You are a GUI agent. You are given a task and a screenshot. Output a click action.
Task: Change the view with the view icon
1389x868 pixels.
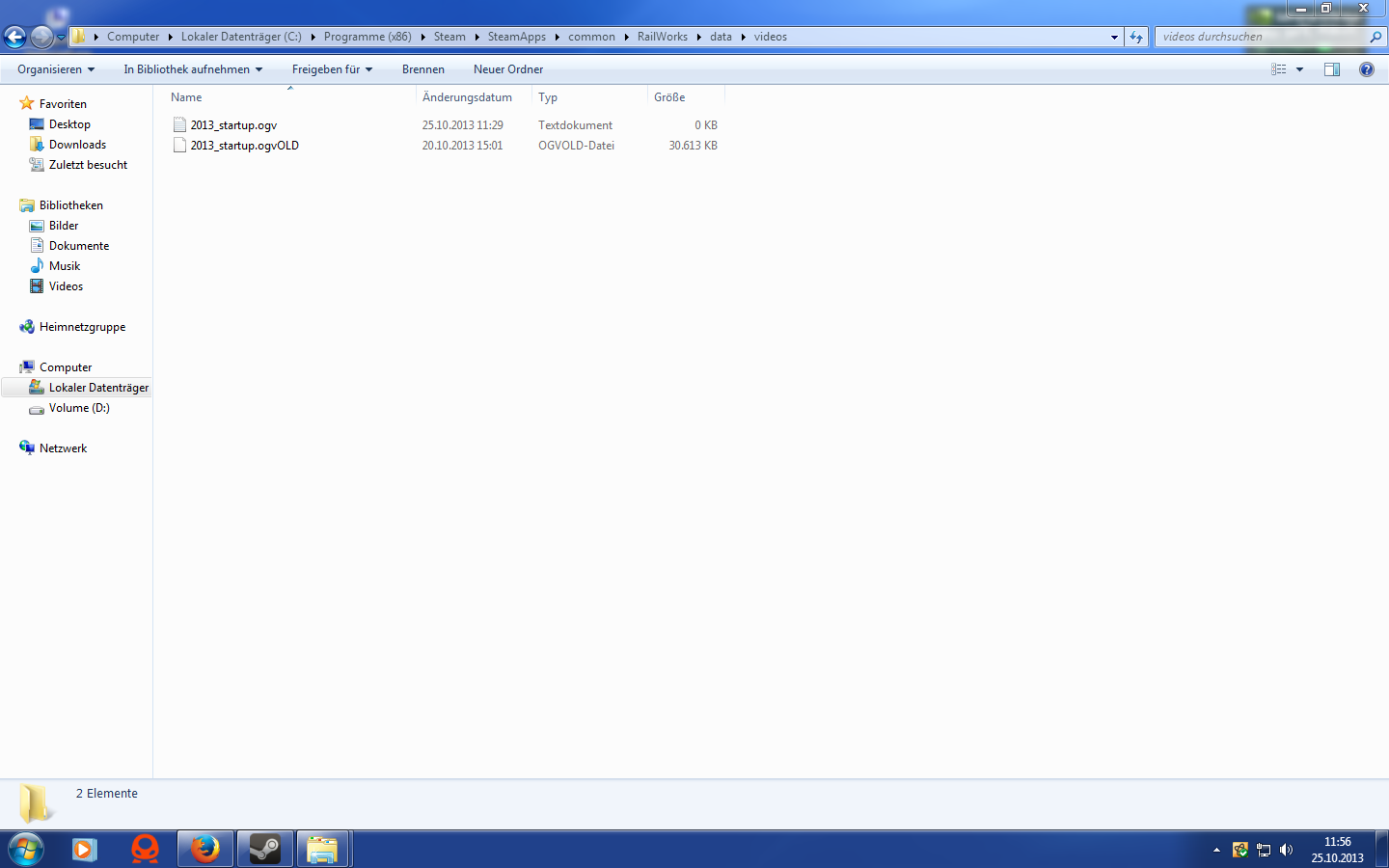click(x=1279, y=69)
